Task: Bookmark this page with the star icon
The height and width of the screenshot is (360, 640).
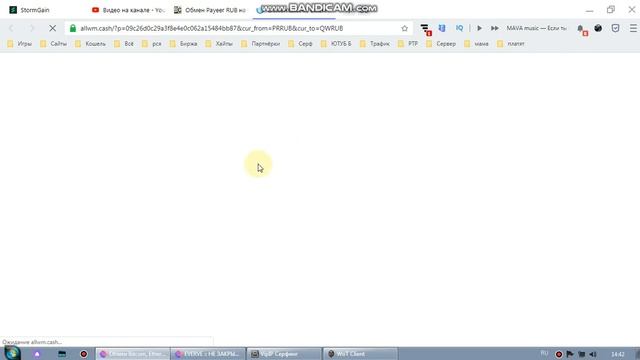Action: click(x=404, y=28)
